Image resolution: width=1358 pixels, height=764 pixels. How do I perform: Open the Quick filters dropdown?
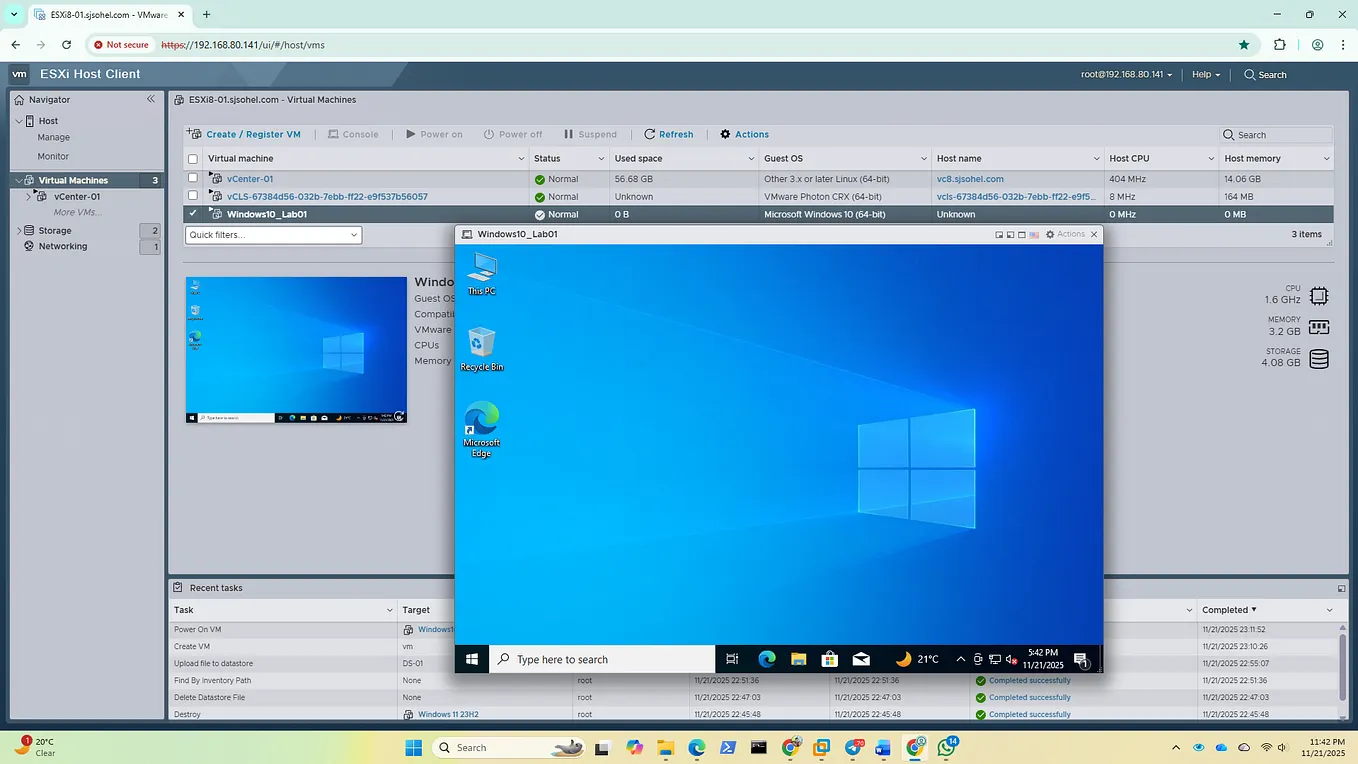273,235
